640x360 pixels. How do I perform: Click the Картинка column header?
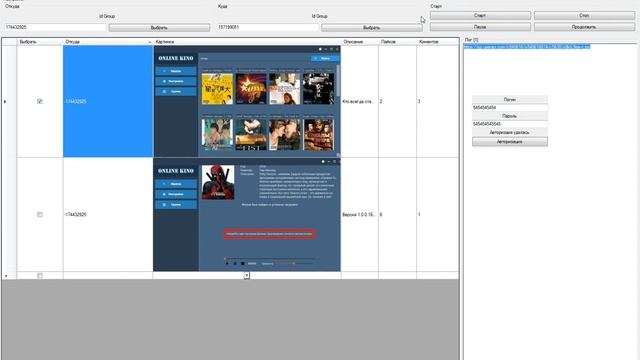[x=247, y=42]
